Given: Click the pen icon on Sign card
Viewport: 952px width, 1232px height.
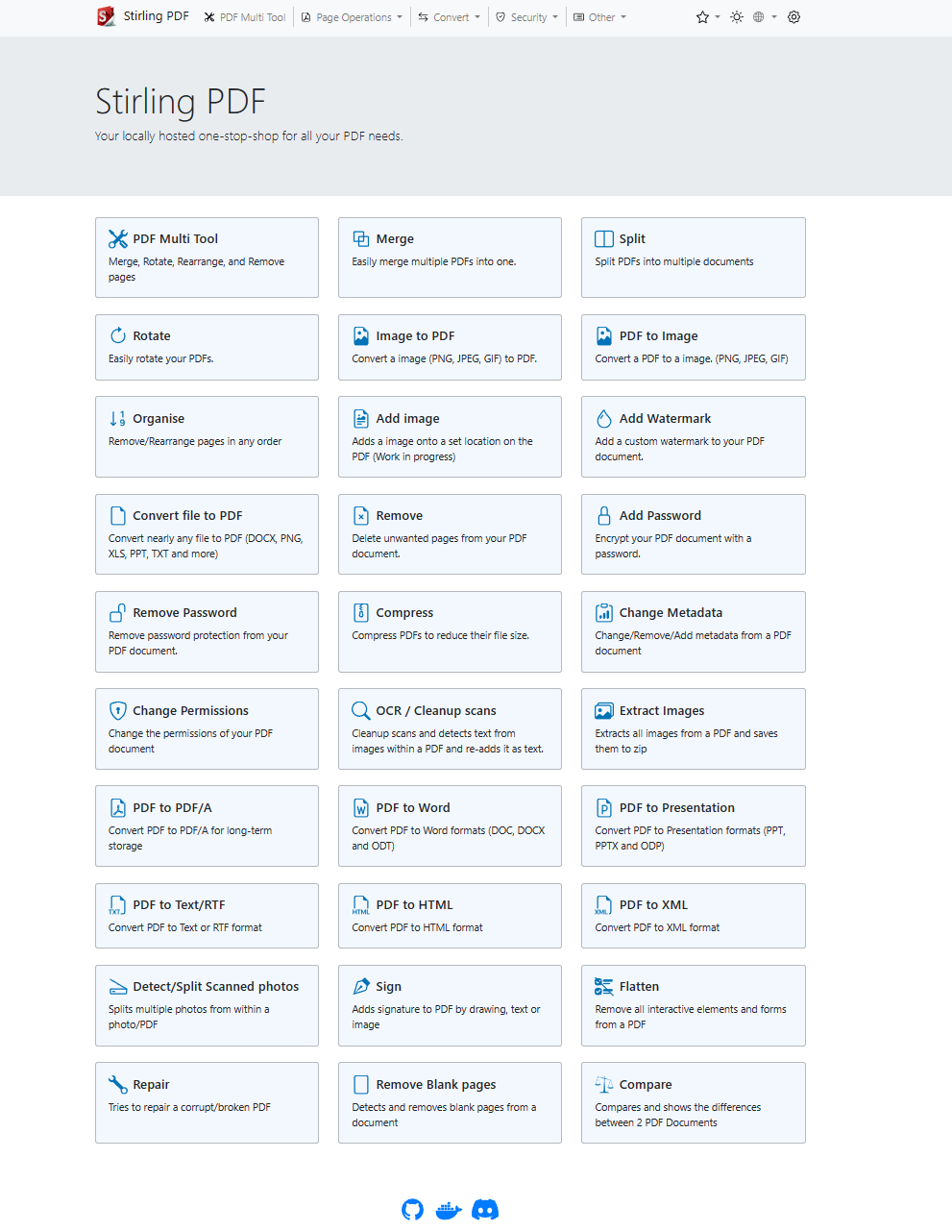Looking at the screenshot, I should point(360,986).
